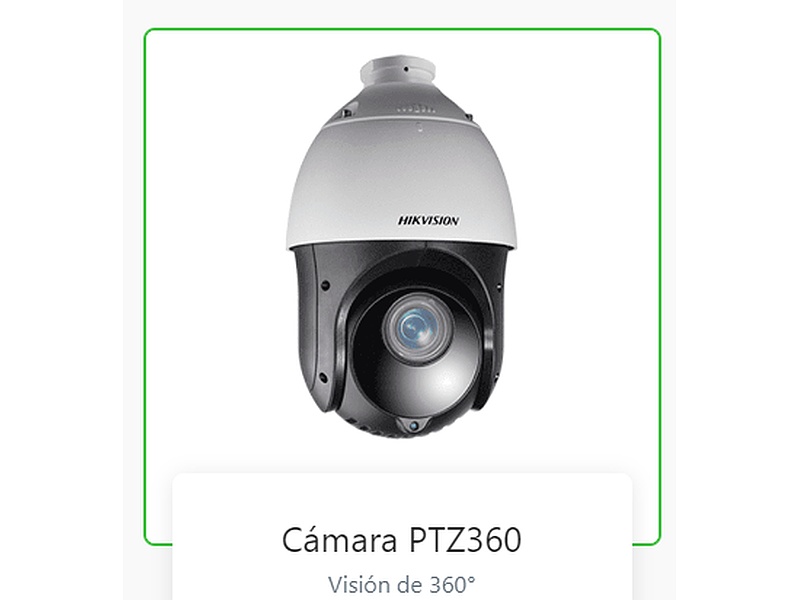Click the small sensor below the lens

(x=414, y=425)
